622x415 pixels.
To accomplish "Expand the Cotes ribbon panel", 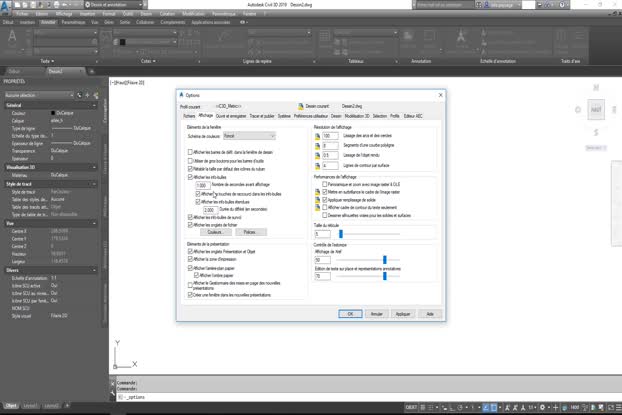I will tap(148, 61).
